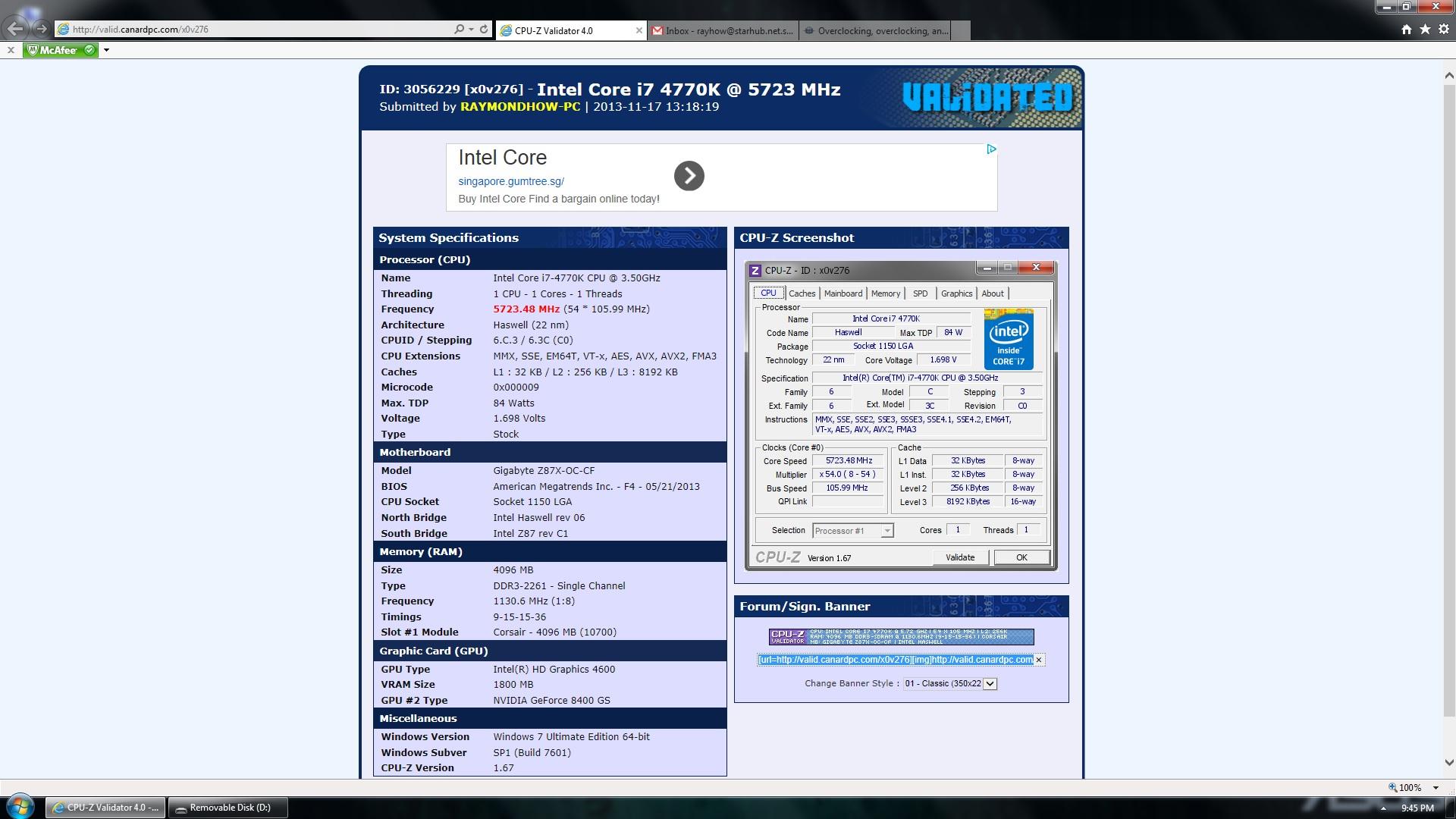Expand the McAfee toolbar dropdown arrow
Image resolution: width=1456 pixels, height=819 pixels.
click(106, 50)
